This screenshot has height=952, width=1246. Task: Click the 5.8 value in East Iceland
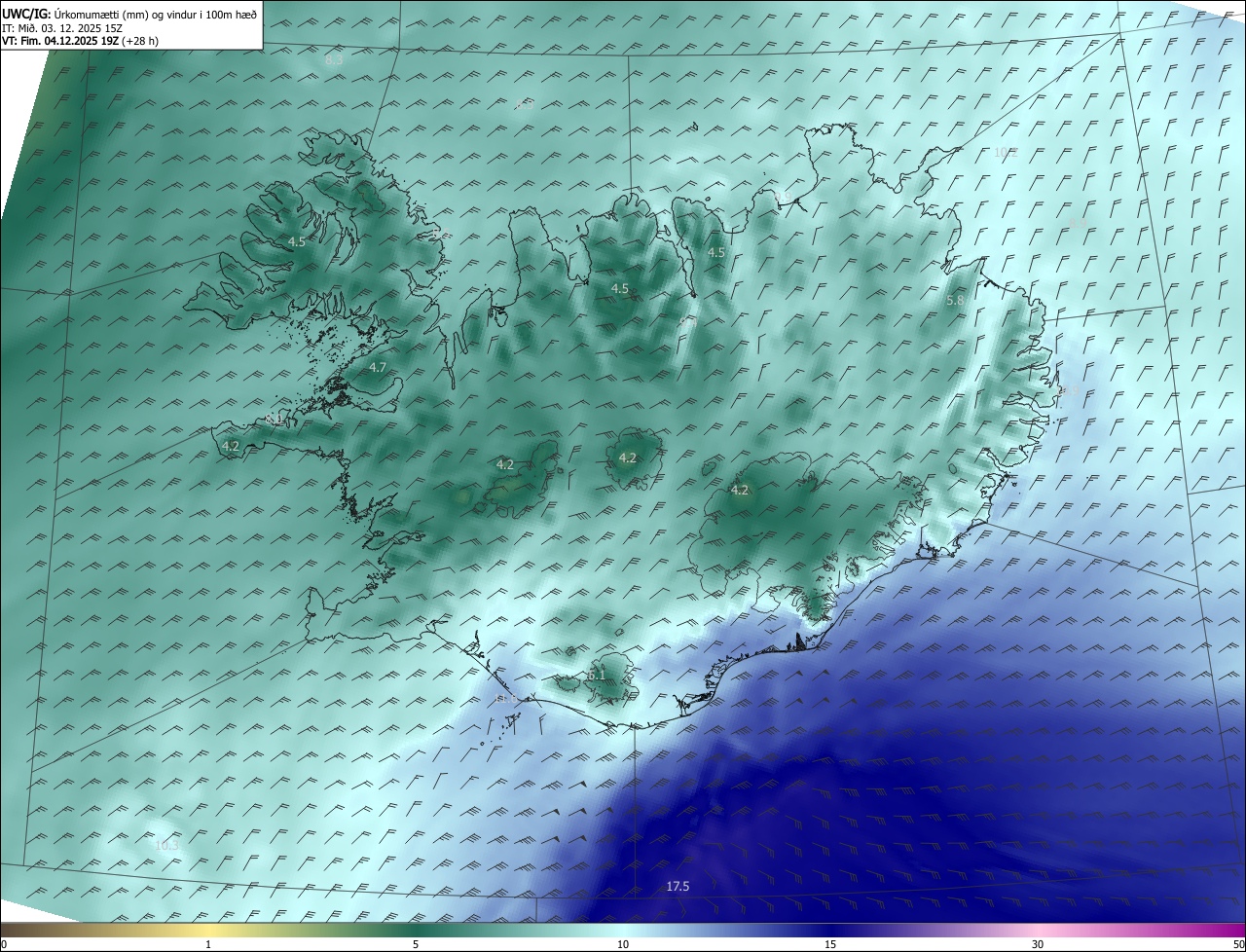(x=955, y=301)
